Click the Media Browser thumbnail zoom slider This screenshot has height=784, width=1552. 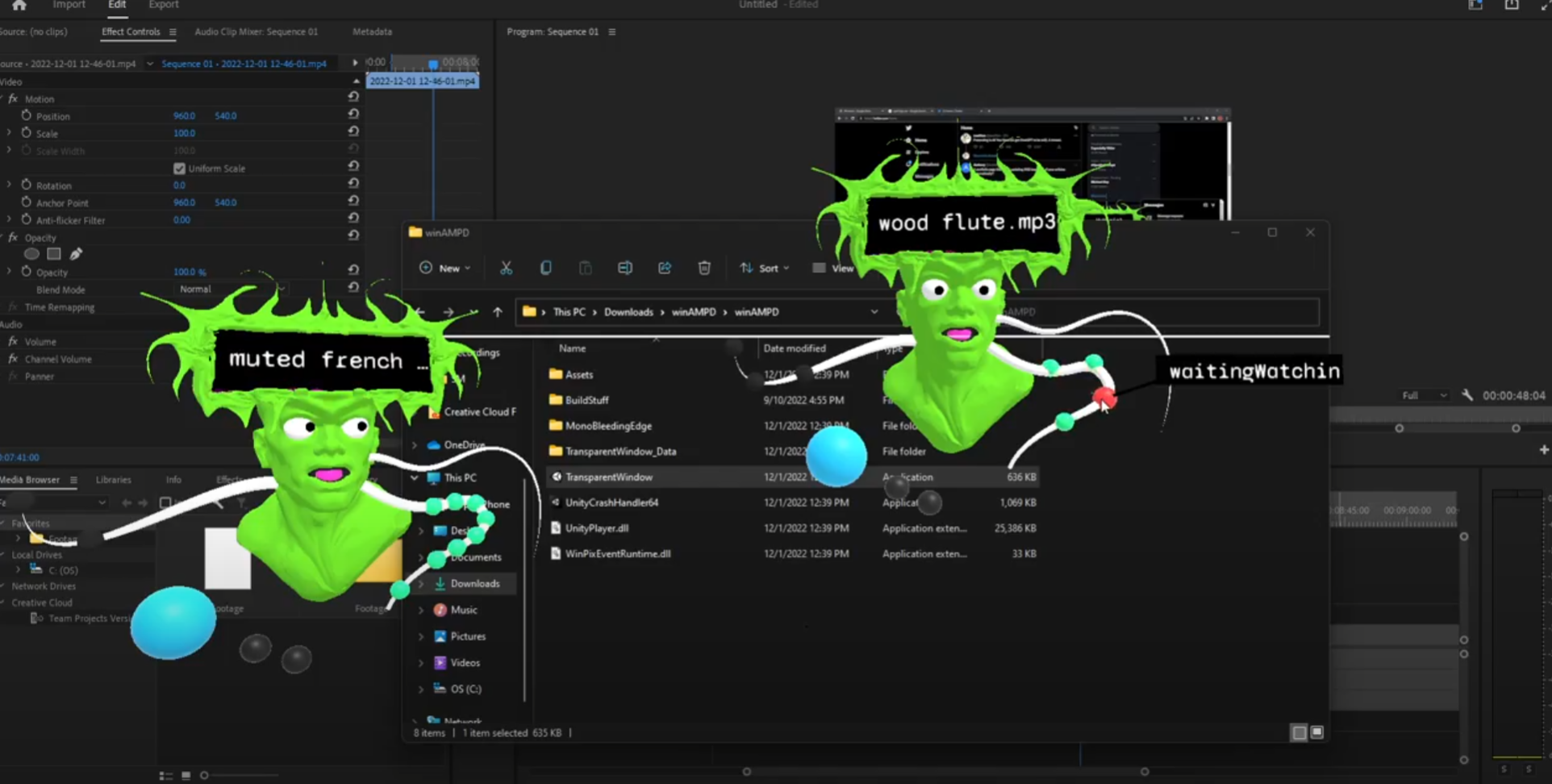pyautogui.click(x=204, y=776)
